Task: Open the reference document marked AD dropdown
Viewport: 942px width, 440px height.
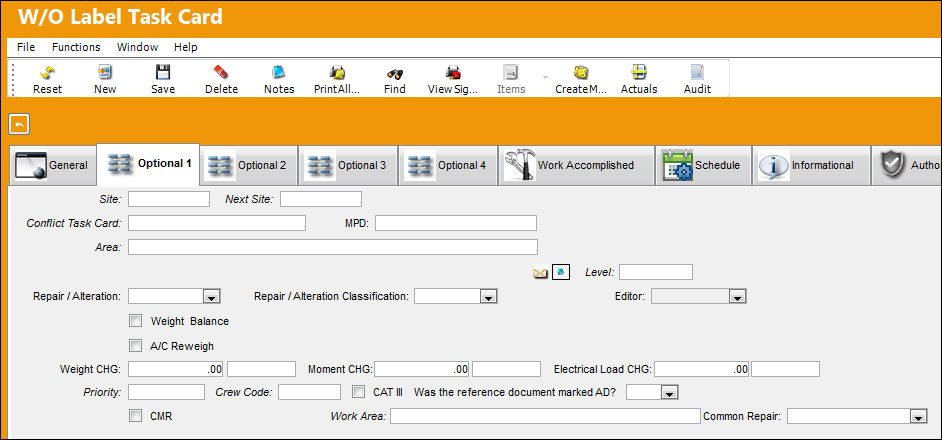Action: point(669,393)
